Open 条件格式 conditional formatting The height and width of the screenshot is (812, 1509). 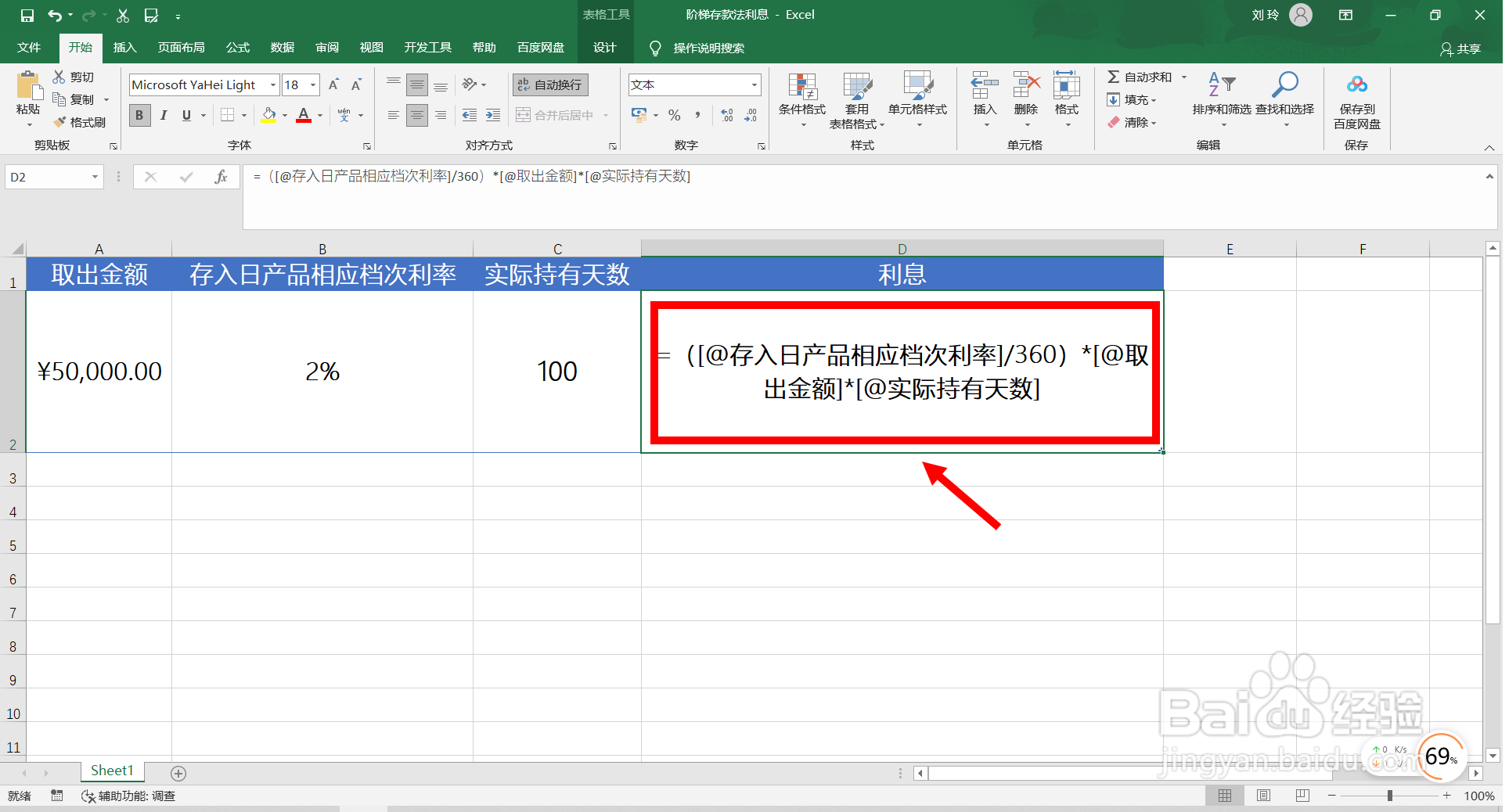pyautogui.click(x=801, y=98)
